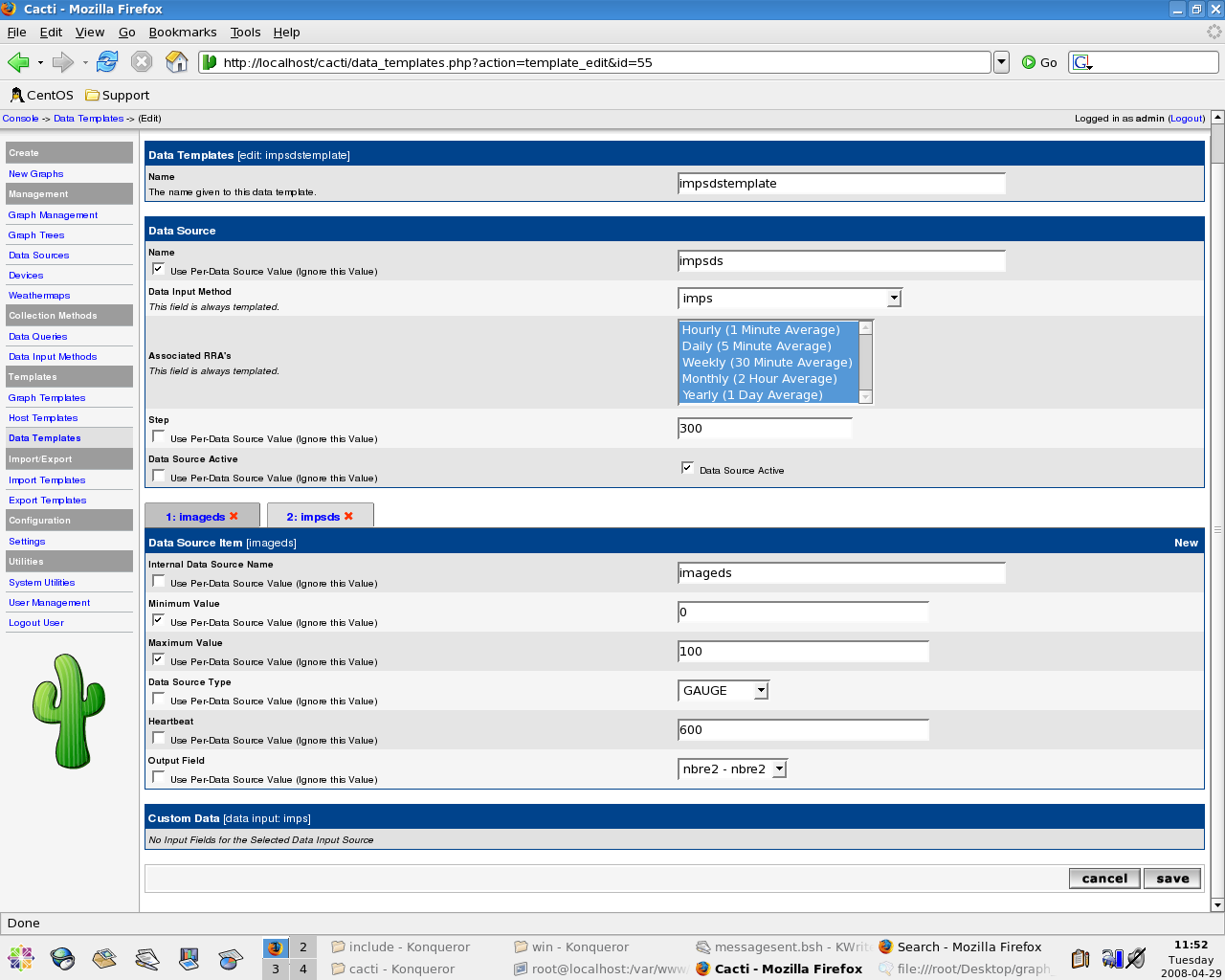Switch to virtual desktop 4
Viewport: 1225px width, 980px height.
tap(303, 969)
